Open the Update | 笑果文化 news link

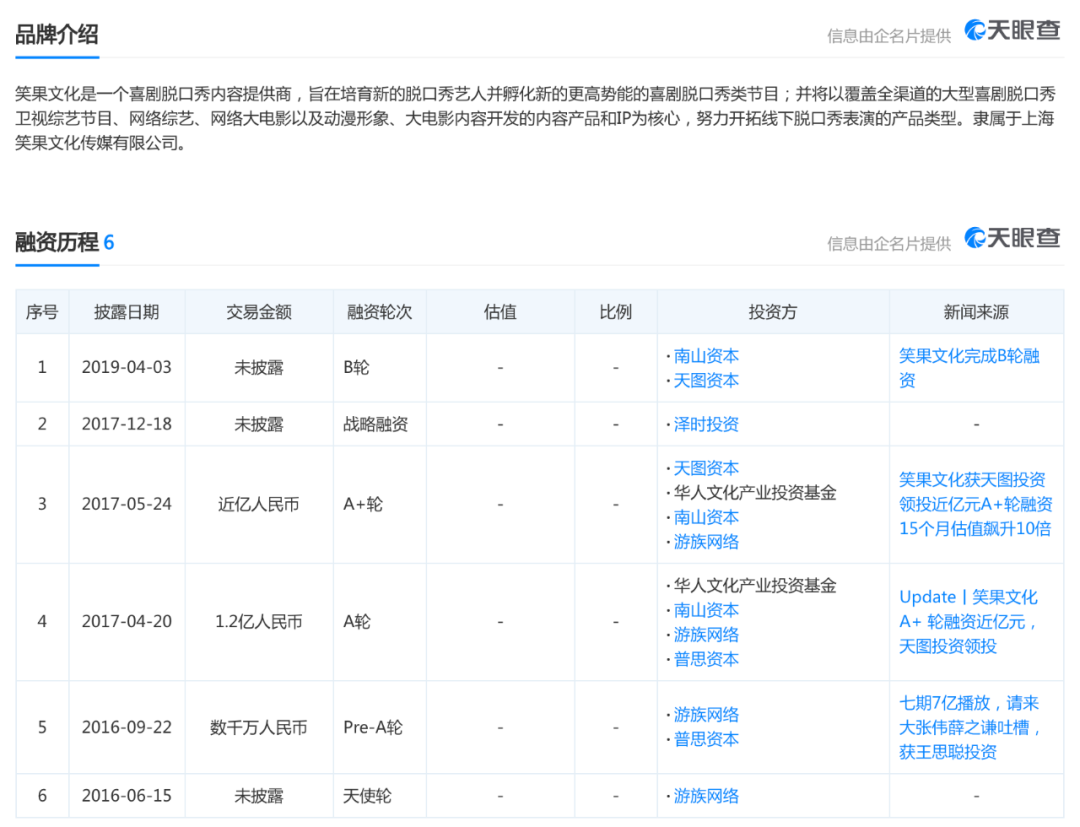coord(968,621)
